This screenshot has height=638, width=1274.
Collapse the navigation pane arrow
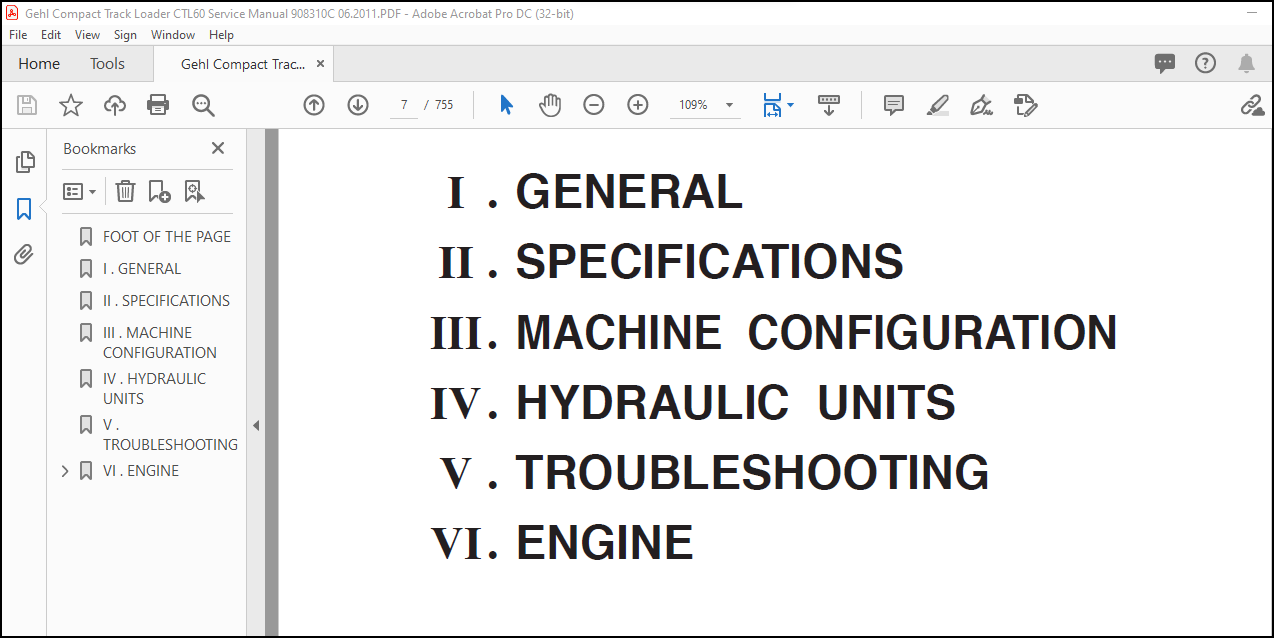[255, 425]
